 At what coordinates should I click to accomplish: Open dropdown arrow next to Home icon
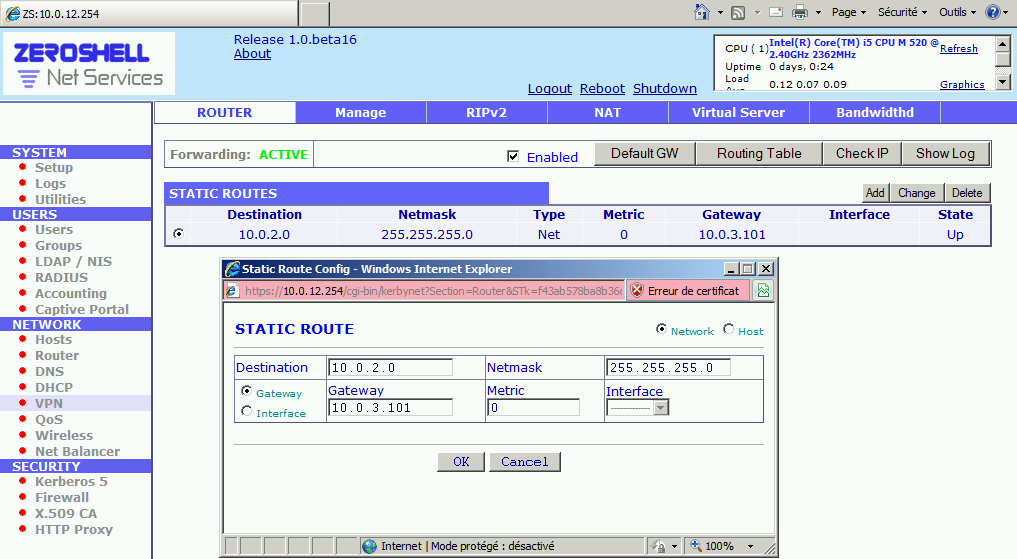[x=720, y=12]
